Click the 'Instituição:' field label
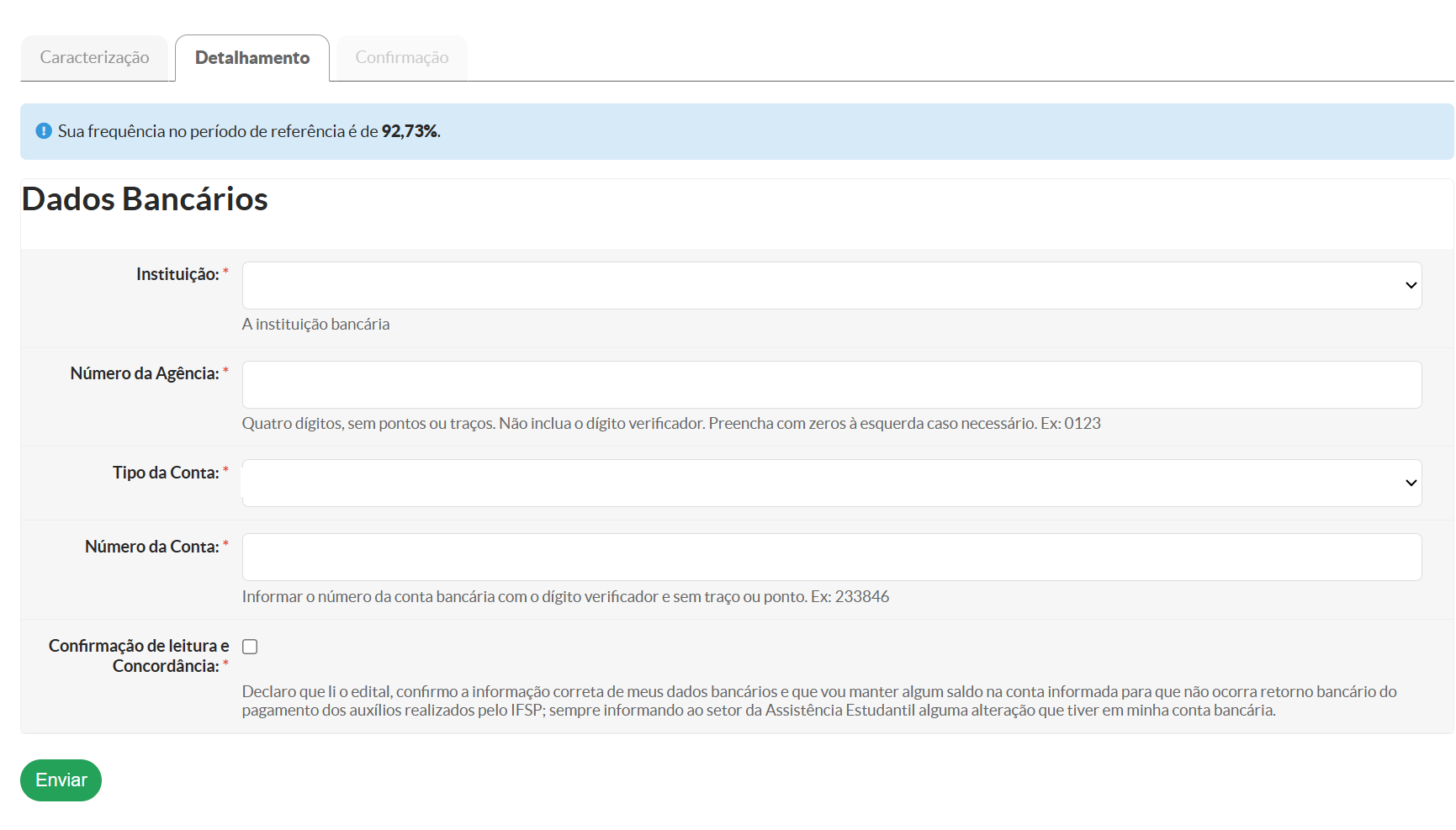The width and height of the screenshot is (1456, 830). click(x=177, y=275)
